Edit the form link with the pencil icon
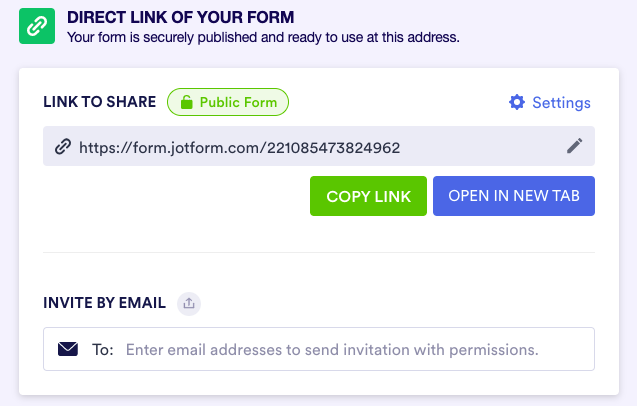The image size is (637, 406). point(574,146)
